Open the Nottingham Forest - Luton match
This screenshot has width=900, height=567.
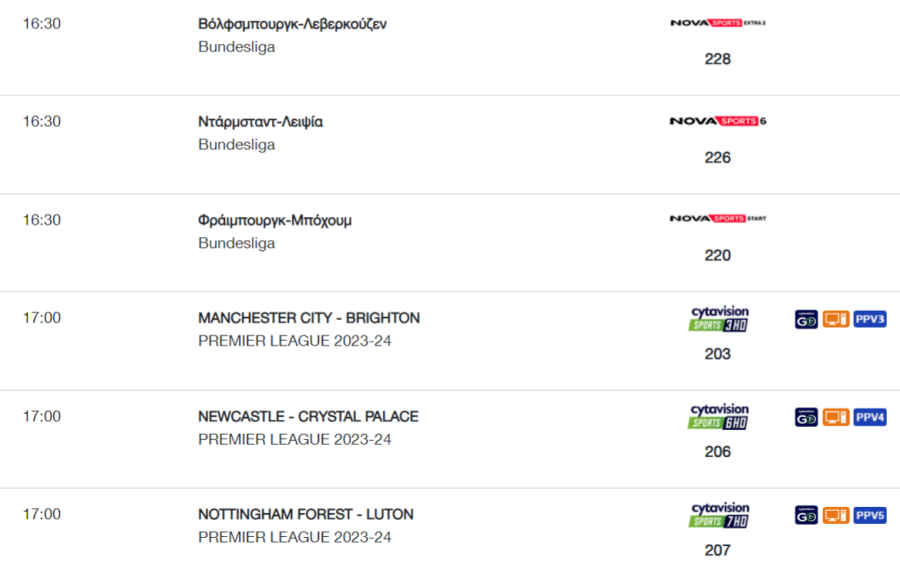click(306, 514)
